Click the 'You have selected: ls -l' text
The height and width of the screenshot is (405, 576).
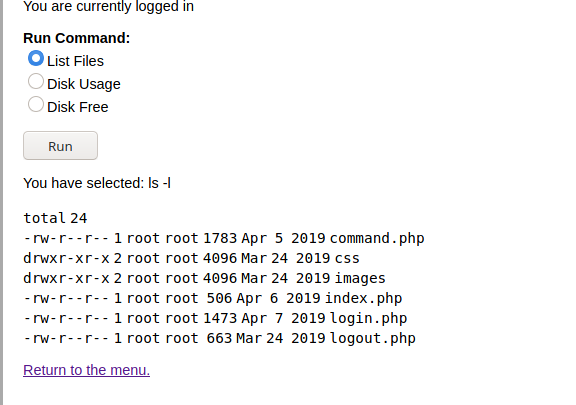[97, 183]
